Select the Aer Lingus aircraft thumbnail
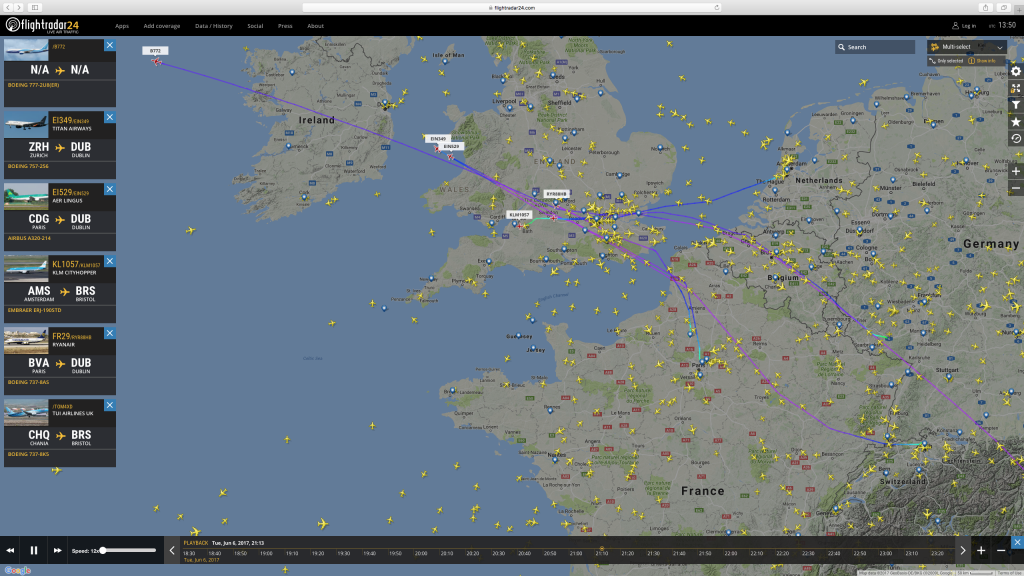The image size is (1024, 576). tap(26, 196)
